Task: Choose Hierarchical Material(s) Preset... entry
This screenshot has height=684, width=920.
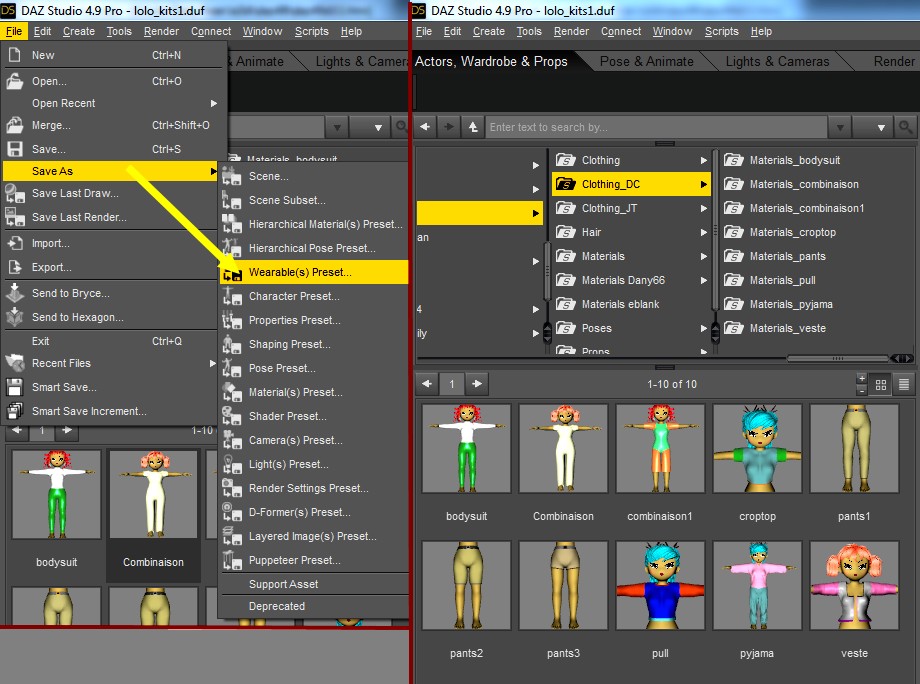Action: (x=326, y=224)
